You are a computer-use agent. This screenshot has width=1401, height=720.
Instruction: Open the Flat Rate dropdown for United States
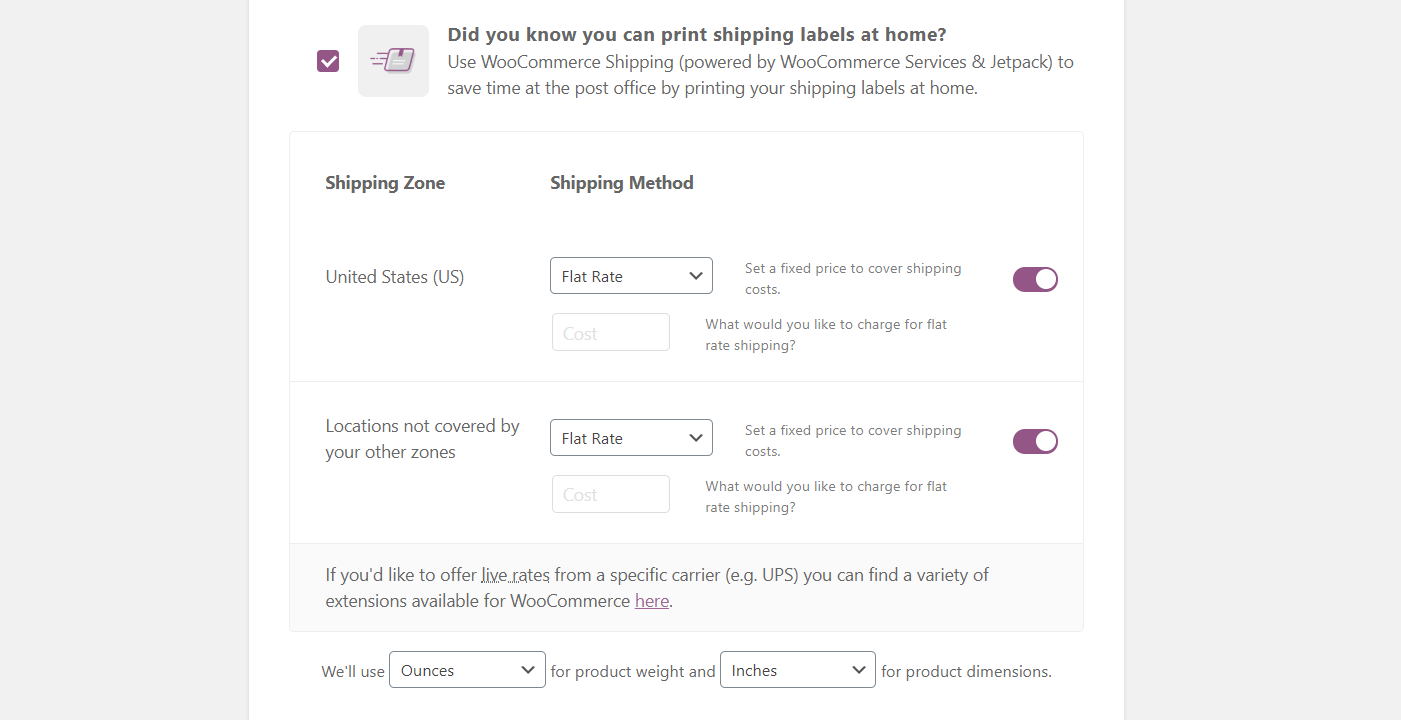click(631, 275)
